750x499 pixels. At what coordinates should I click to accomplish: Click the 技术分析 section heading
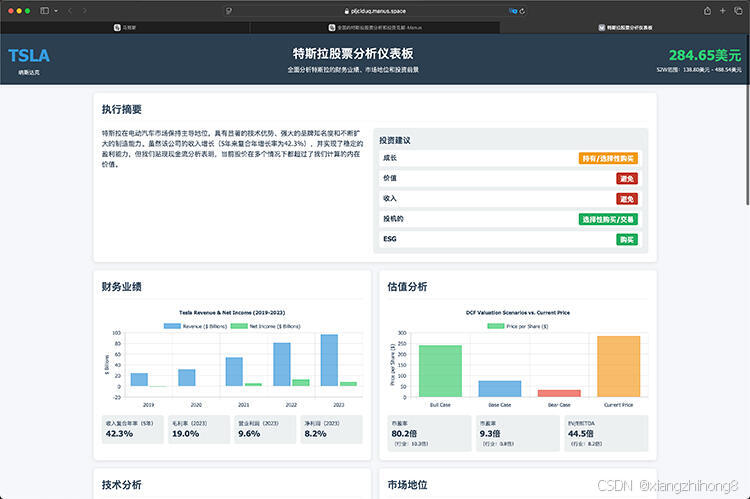pyautogui.click(x=121, y=485)
